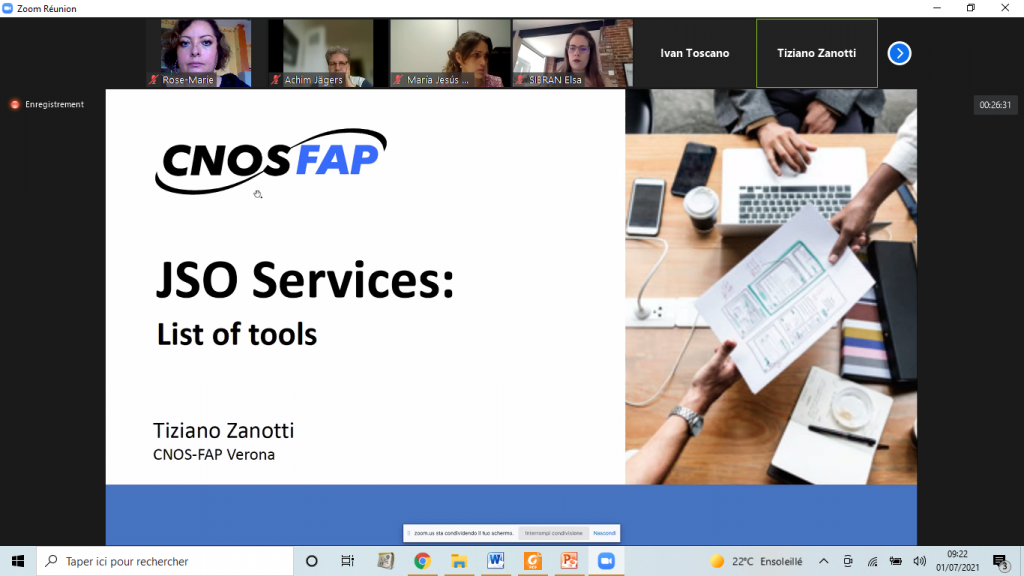Show next participants with blue arrow

[899, 54]
